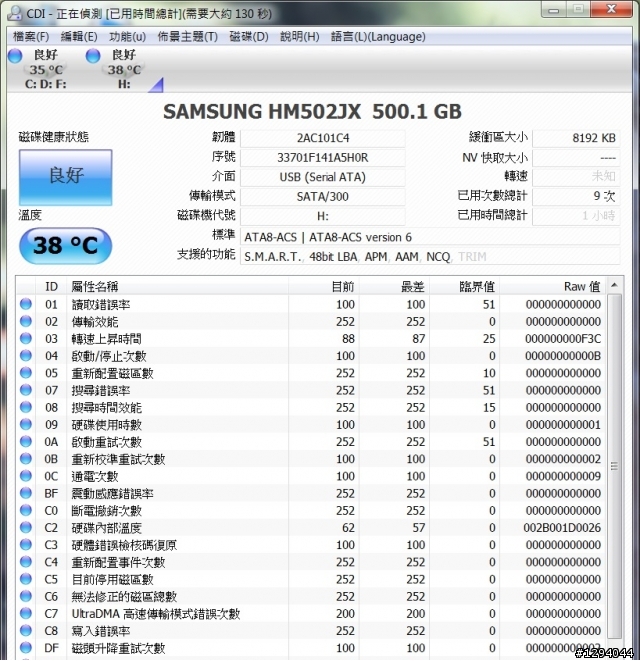Viewport: 640px width, 661px height.
Task: Click status icon for attribute C7 UltraDMA
Action: 26,613
